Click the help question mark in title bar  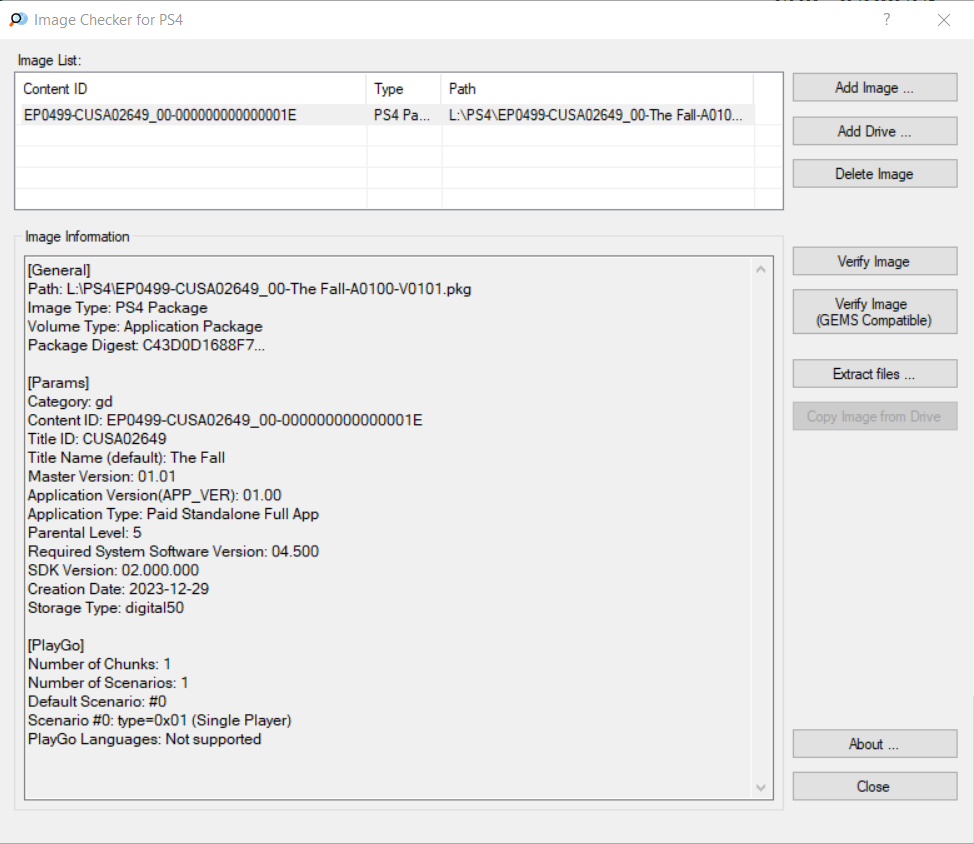tap(886, 19)
